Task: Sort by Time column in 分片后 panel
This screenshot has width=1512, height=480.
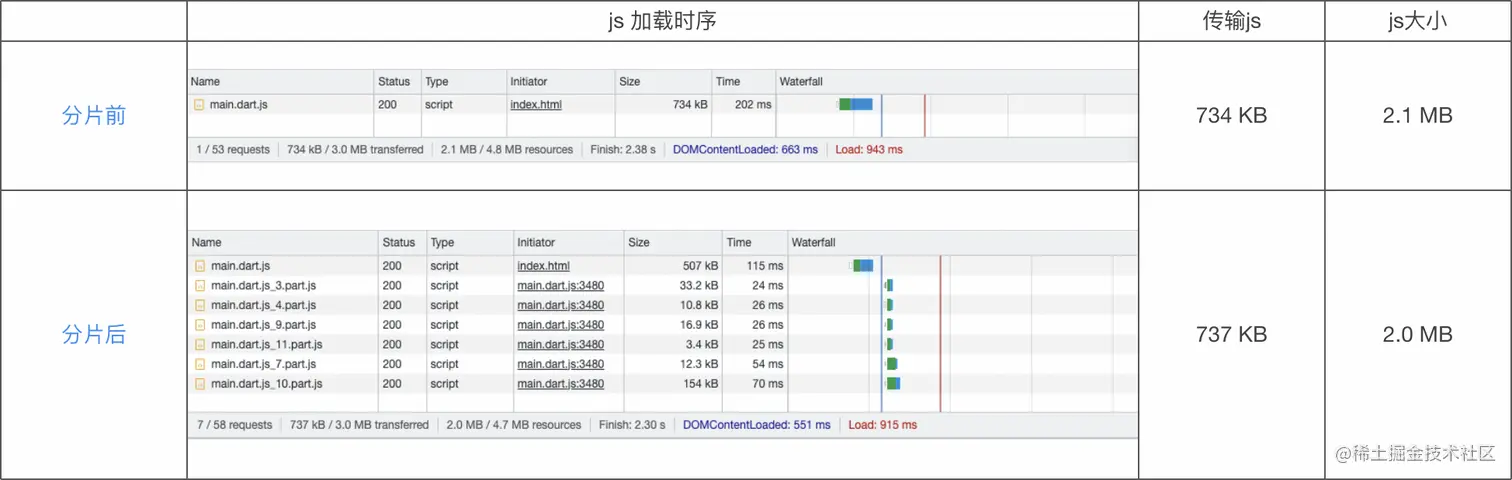Action: pyautogui.click(x=755, y=242)
